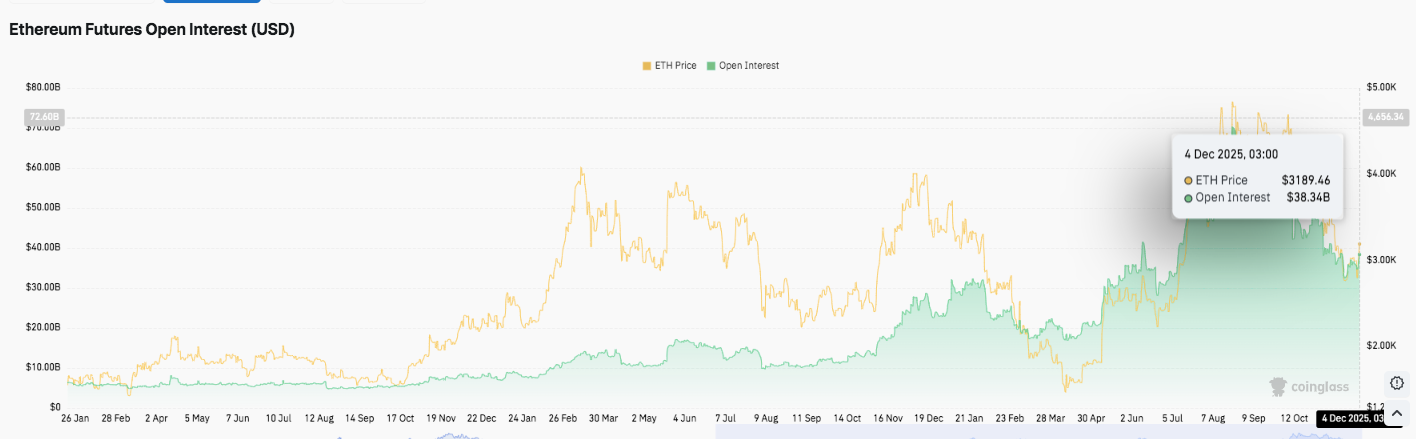Select the blue highlighted tab at top

click(x=212, y=2)
